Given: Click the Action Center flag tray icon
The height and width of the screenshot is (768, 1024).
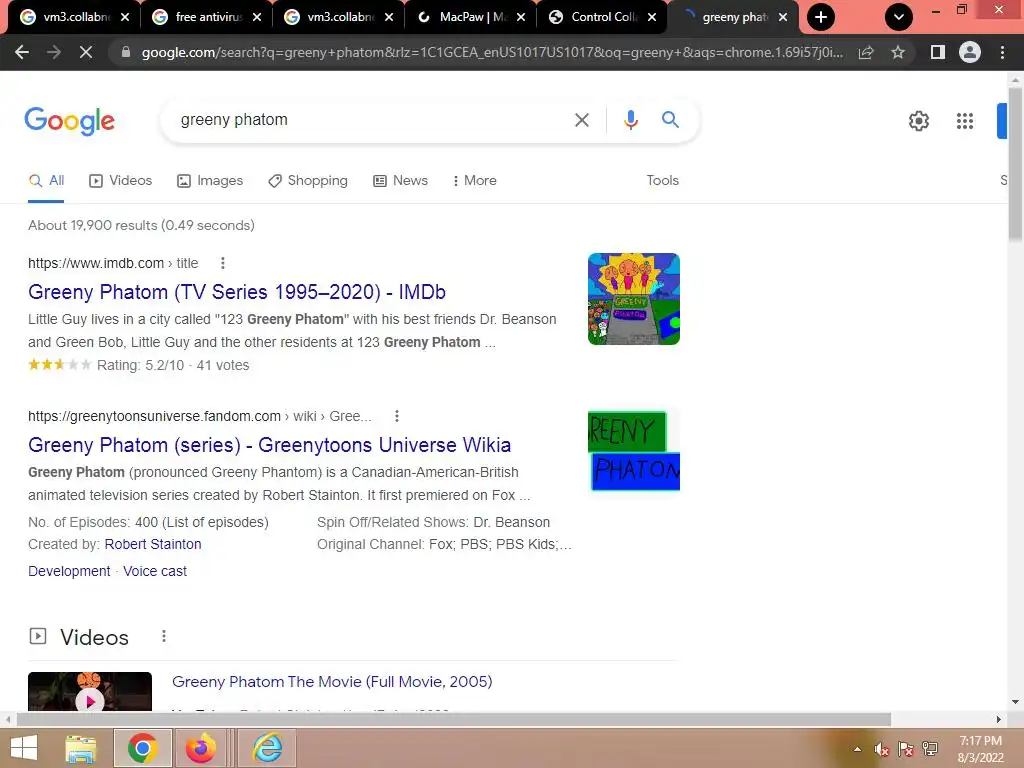Looking at the screenshot, I should [x=906, y=749].
